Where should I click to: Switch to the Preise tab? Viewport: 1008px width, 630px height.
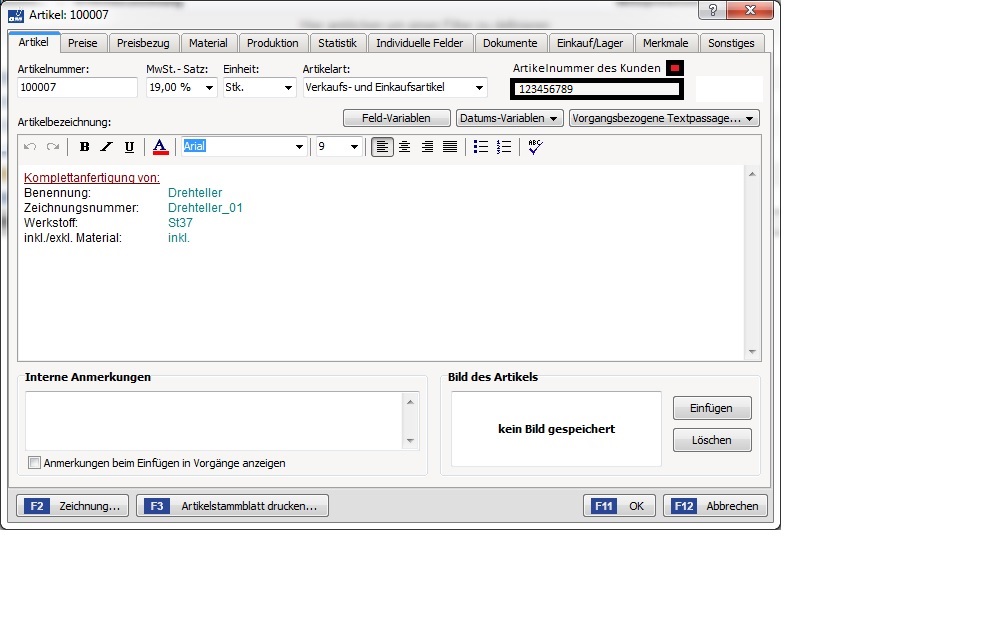83,43
